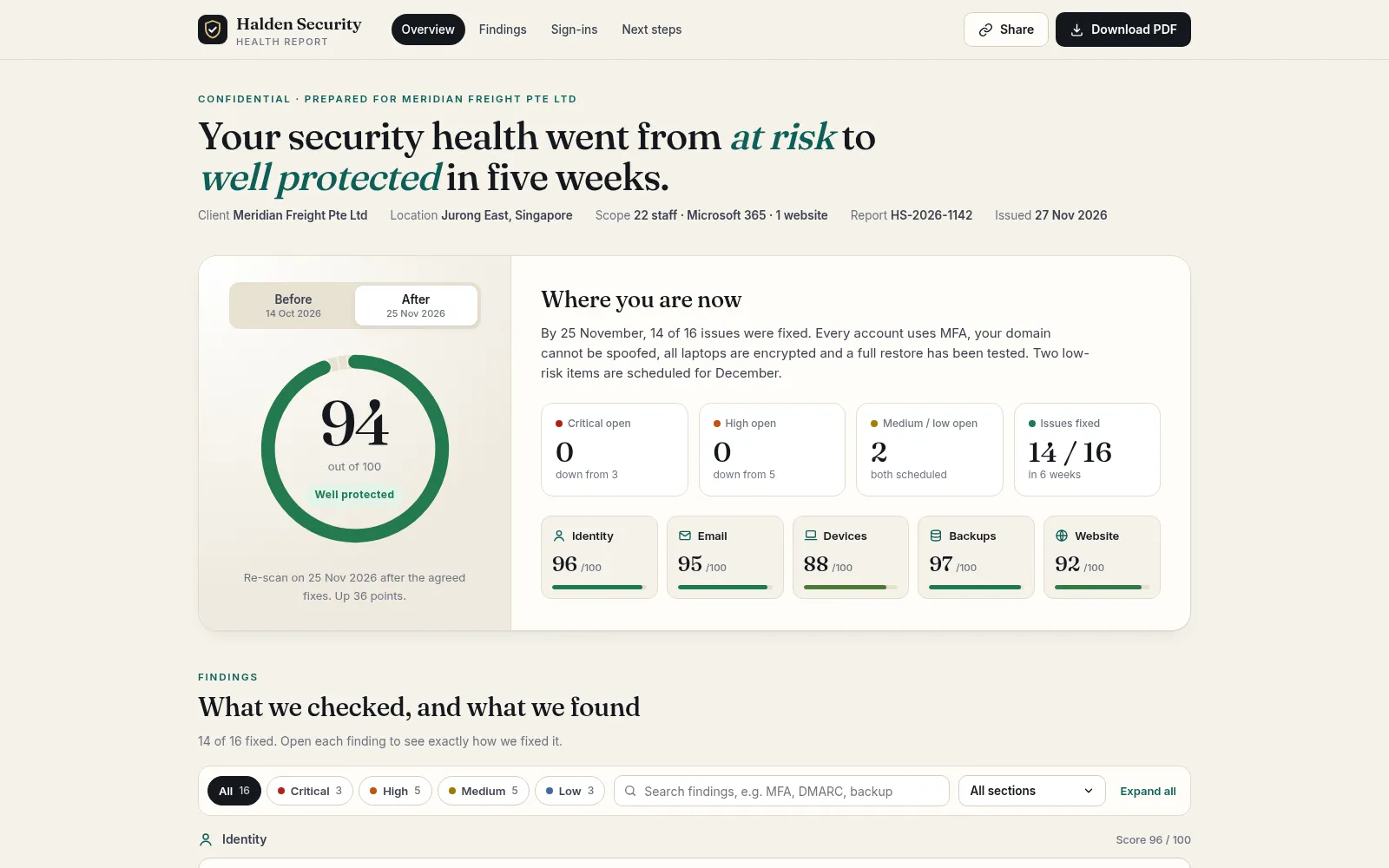Click the link icon in Share button
The width and height of the screenshot is (1389, 868).
[985, 30]
